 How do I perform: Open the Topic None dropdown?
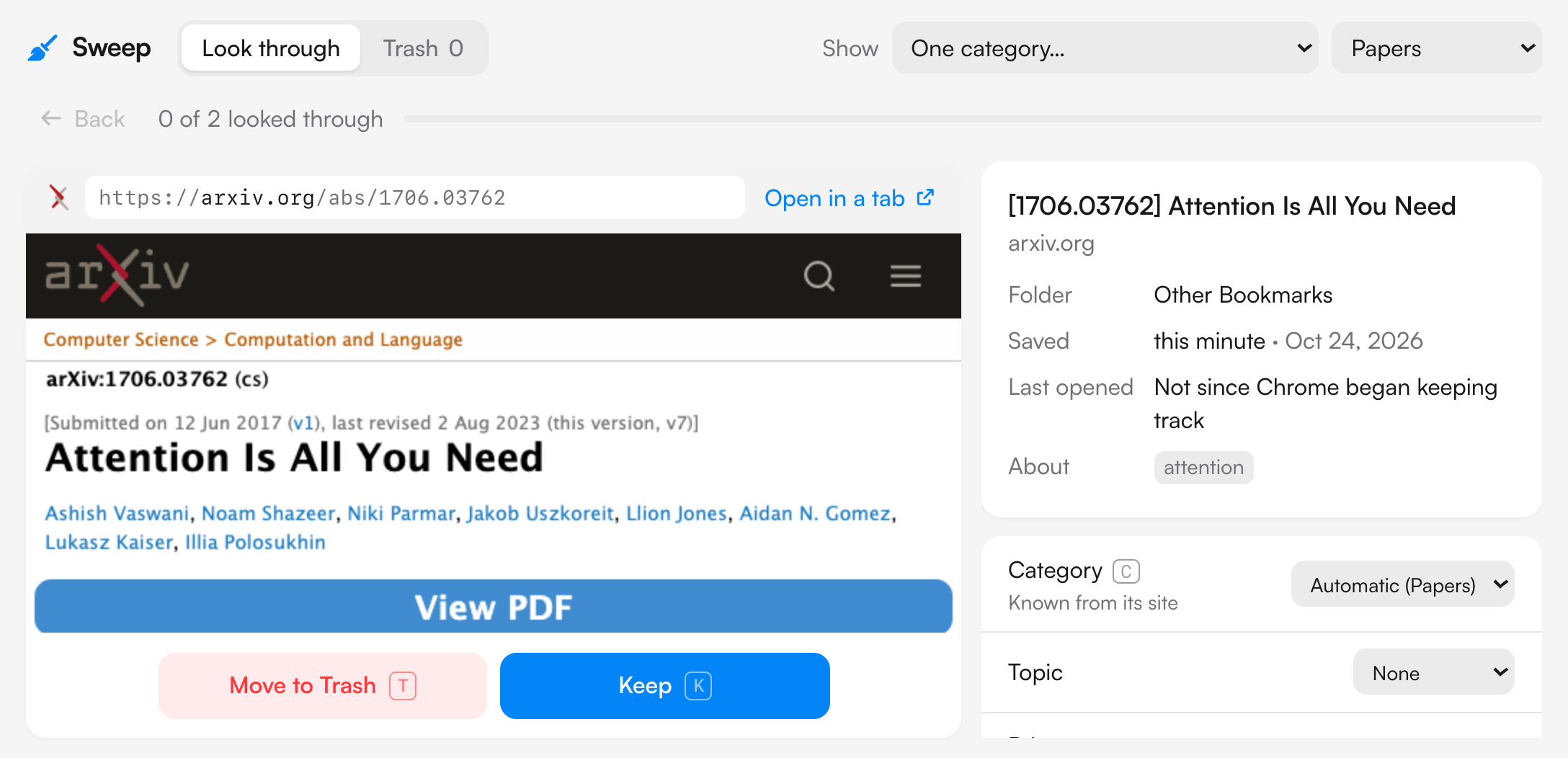coord(1434,672)
